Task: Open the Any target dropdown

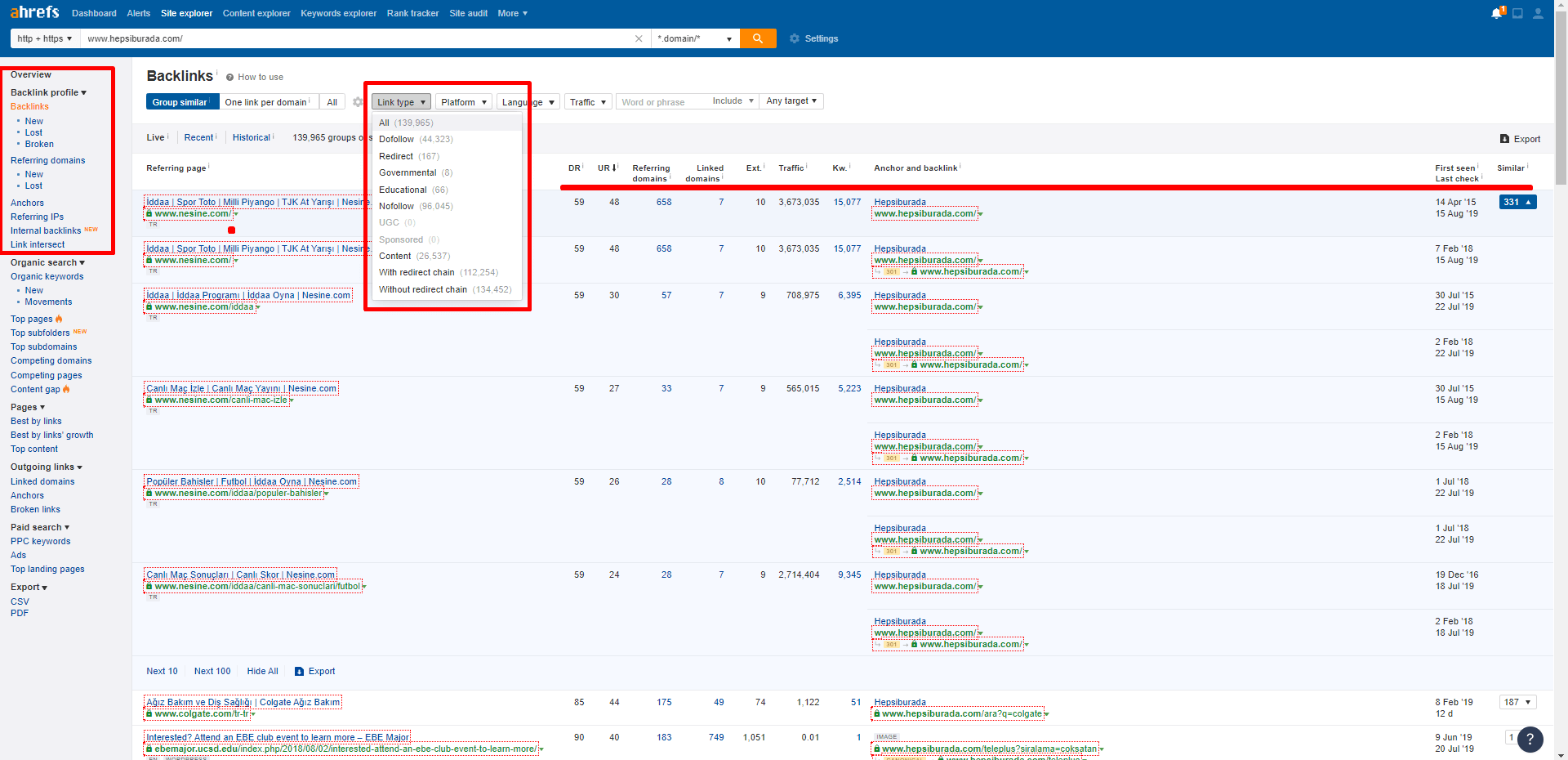Action: click(791, 101)
